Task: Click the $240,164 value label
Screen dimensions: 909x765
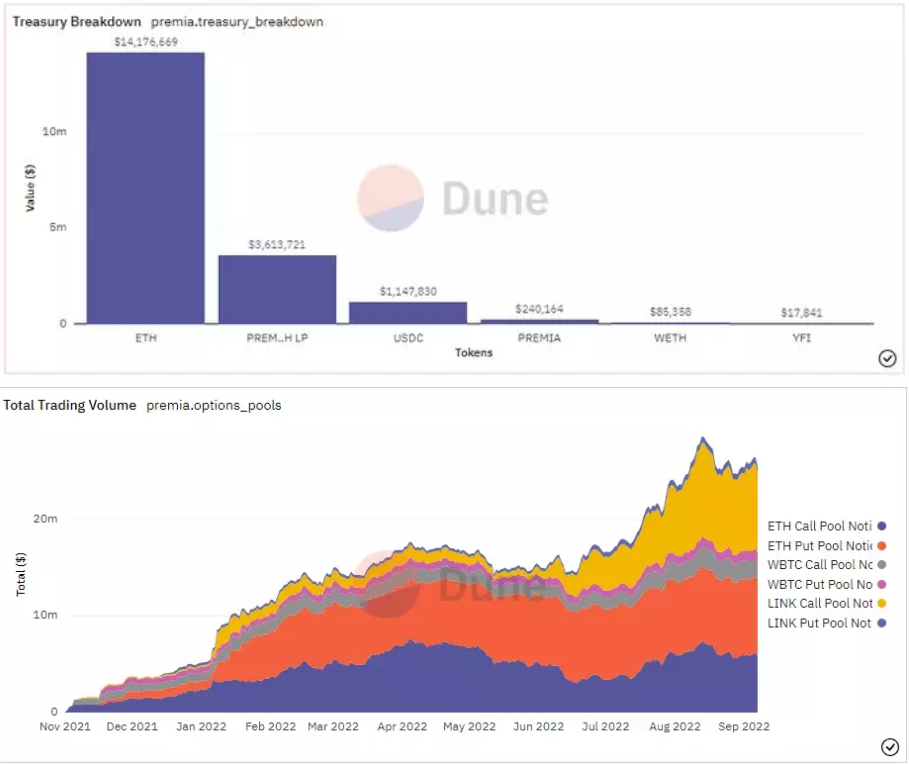Action: [x=539, y=309]
